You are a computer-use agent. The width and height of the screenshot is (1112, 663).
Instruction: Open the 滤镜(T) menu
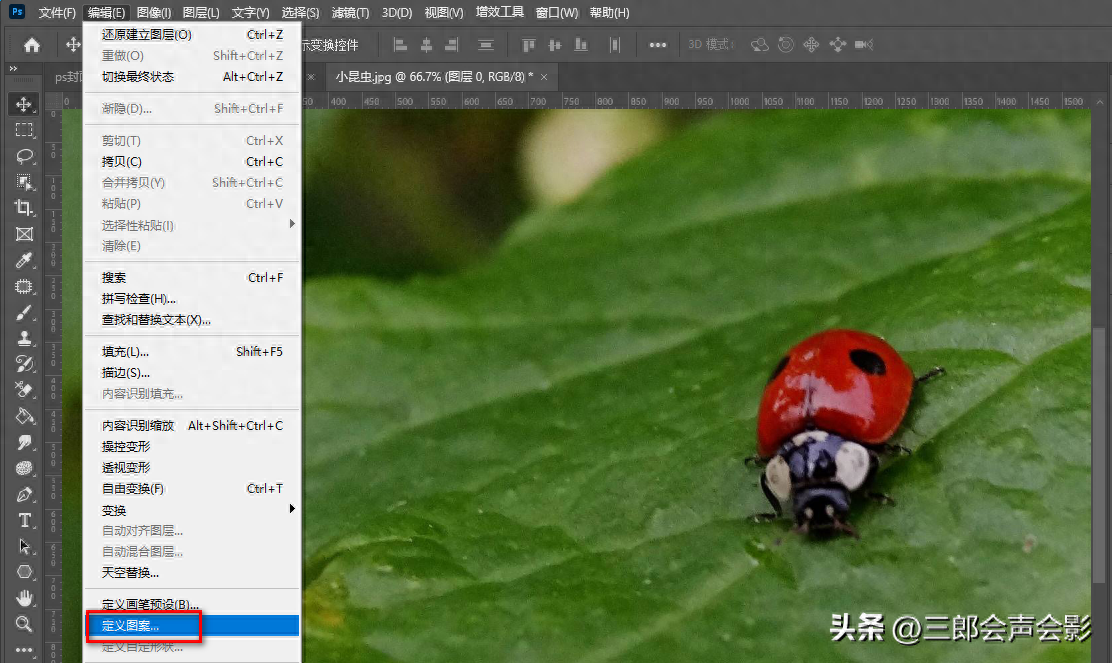(x=350, y=13)
